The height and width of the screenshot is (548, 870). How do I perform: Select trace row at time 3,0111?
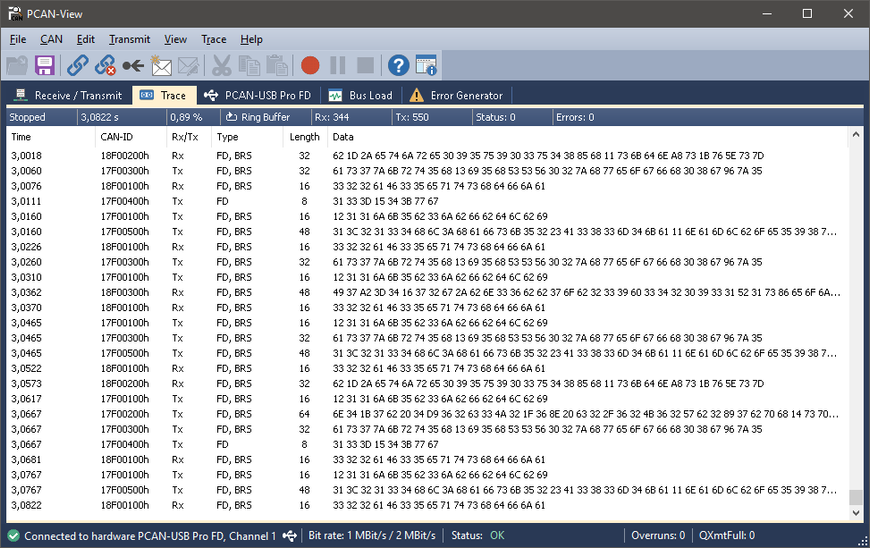[x=427, y=201]
